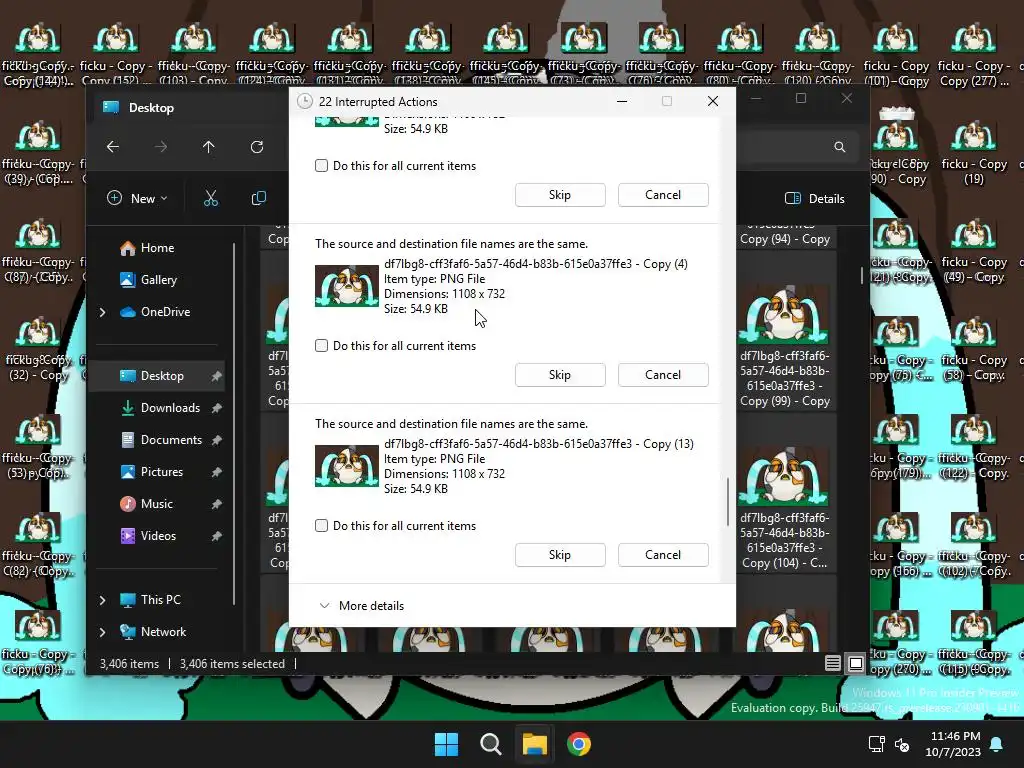Cancel the Copy (13) file conflict
The width and height of the screenshot is (1024, 768).
[663, 554]
